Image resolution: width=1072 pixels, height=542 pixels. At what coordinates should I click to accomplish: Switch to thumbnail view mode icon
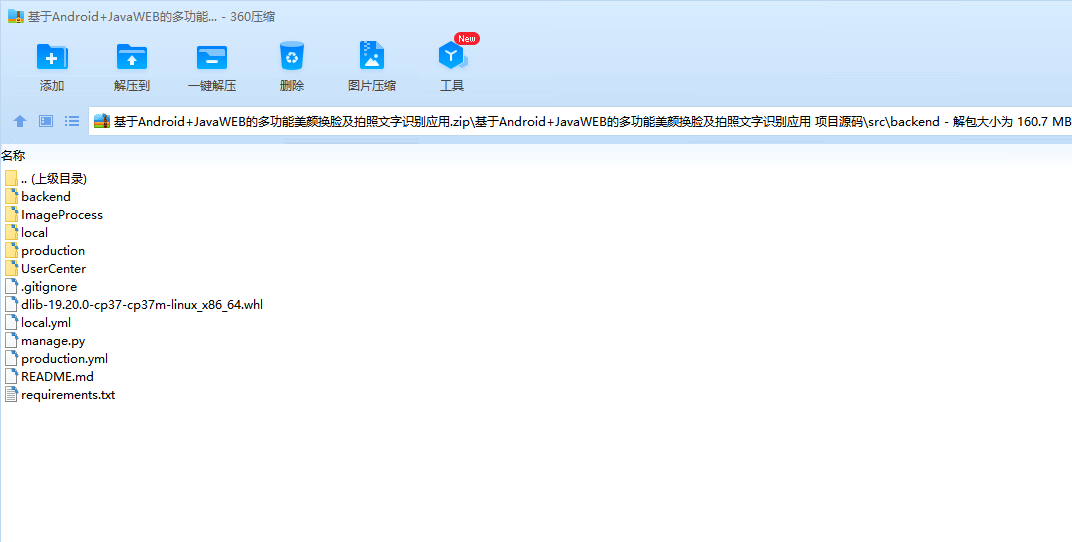tap(46, 121)
